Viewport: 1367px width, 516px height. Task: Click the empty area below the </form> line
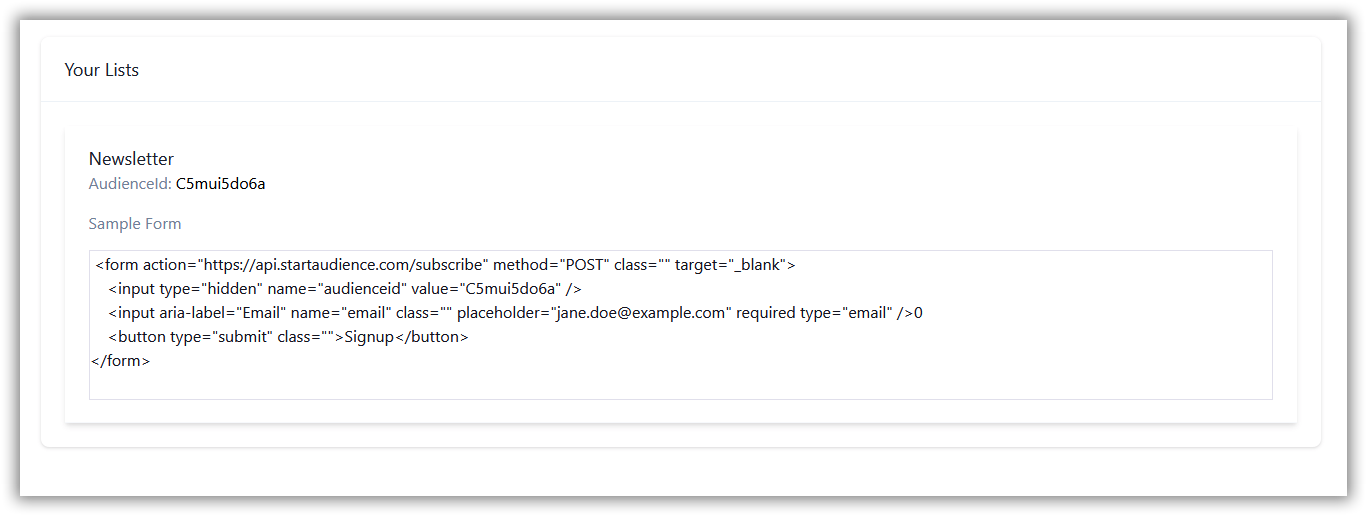pos(680,385)
